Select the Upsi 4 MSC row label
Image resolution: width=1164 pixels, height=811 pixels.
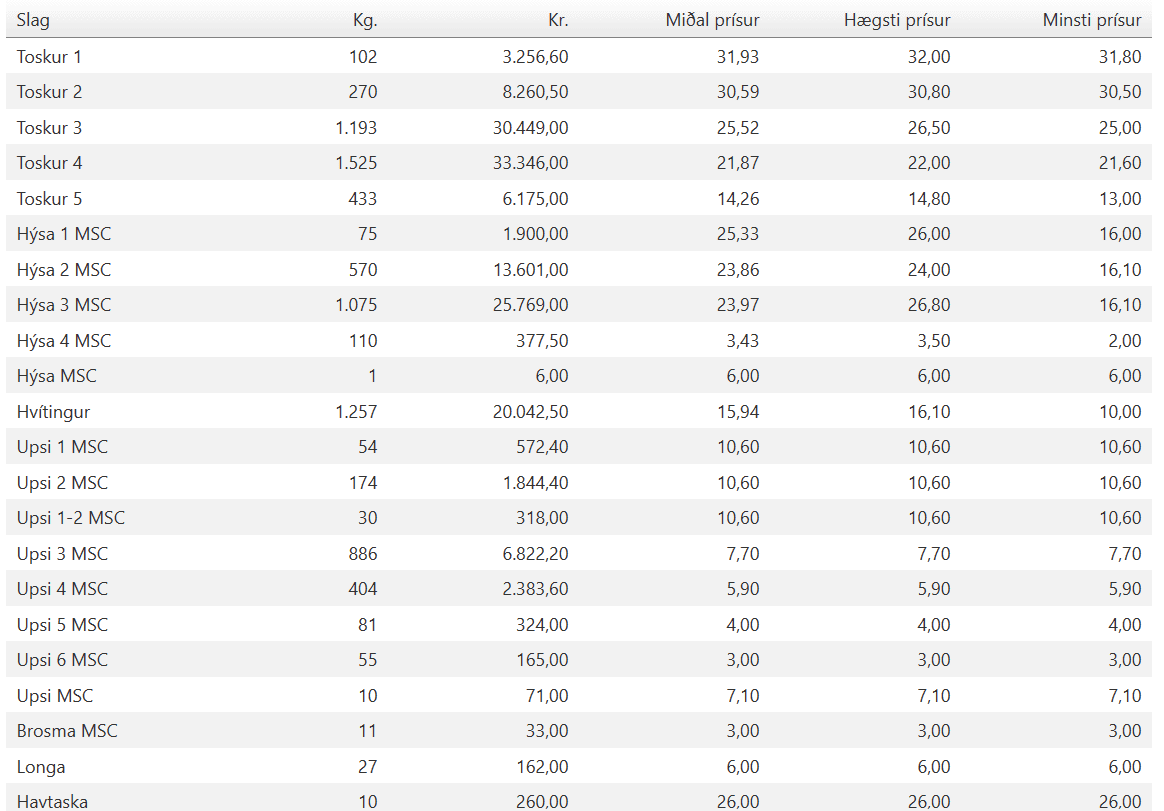pyautogui.click(x=62, y=589)
